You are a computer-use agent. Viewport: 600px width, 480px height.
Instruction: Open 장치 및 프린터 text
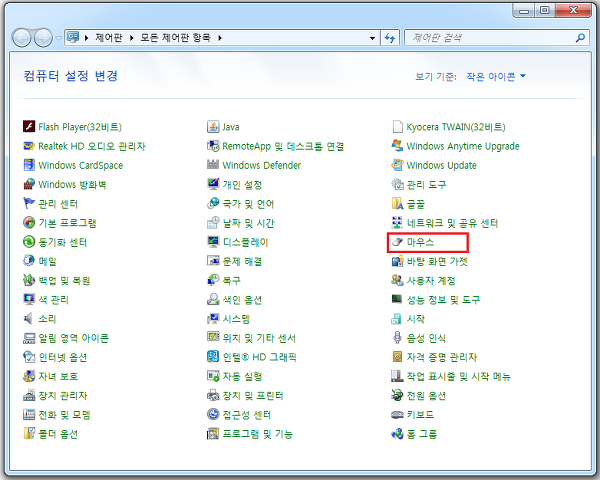coord(253,395)
